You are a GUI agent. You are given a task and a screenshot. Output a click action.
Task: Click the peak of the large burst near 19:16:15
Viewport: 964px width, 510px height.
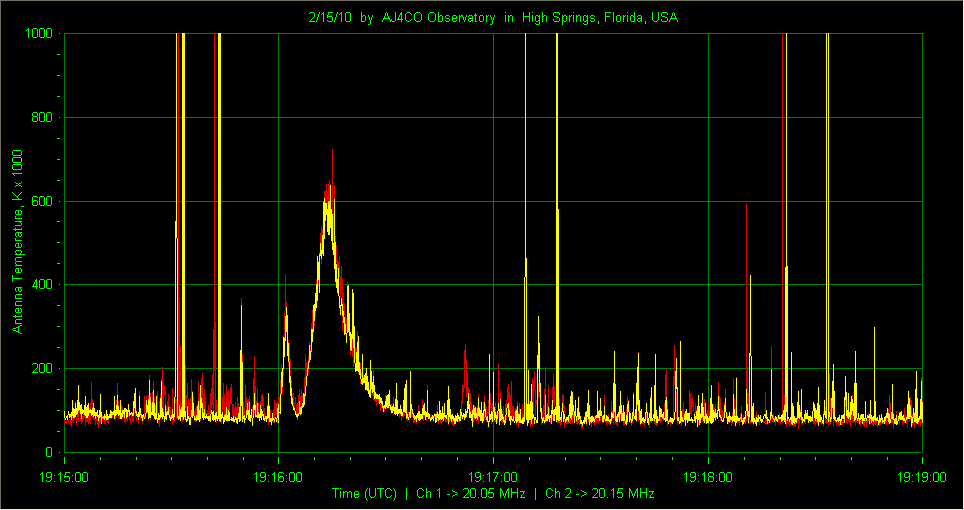[332, 150]
